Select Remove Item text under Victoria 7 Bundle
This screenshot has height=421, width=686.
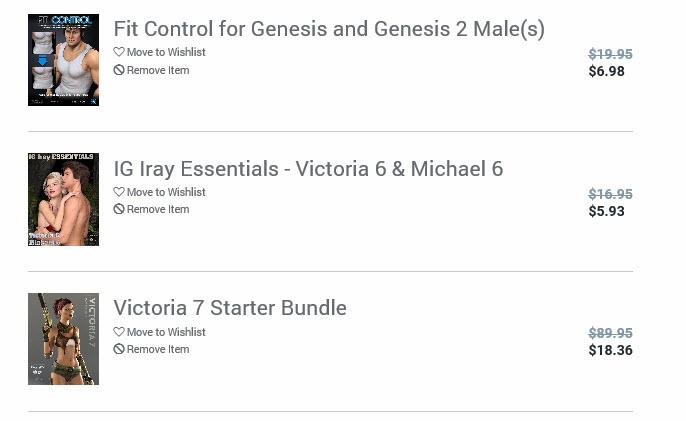coord(158,350)
